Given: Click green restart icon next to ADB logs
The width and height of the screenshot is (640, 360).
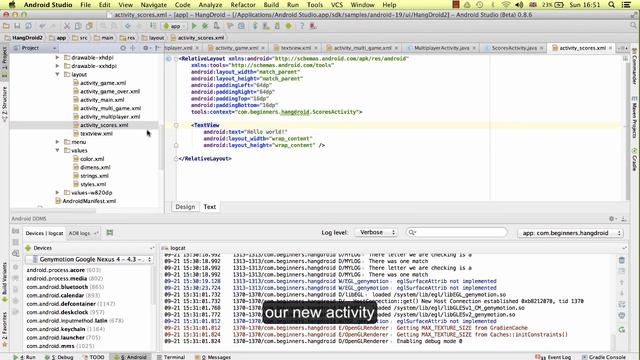Looking at the screenshot, I should pos(110,233).
